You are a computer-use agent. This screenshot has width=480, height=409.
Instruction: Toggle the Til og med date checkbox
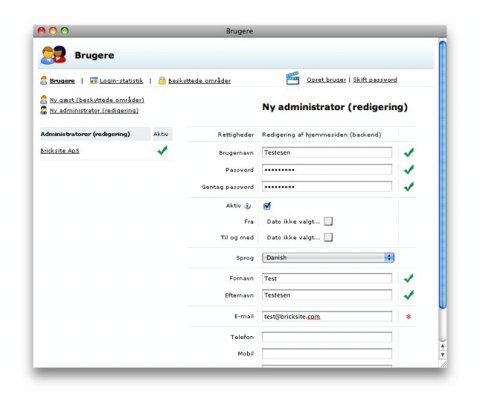(328, 237)
